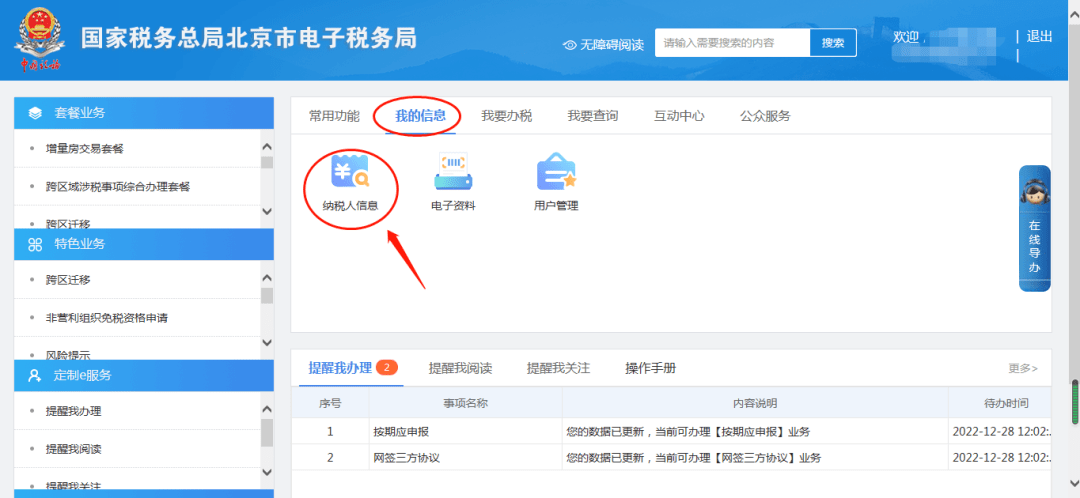Click the 无障碍阅读 eye icon
The image size is (1080, 498).
pos(570,45)
